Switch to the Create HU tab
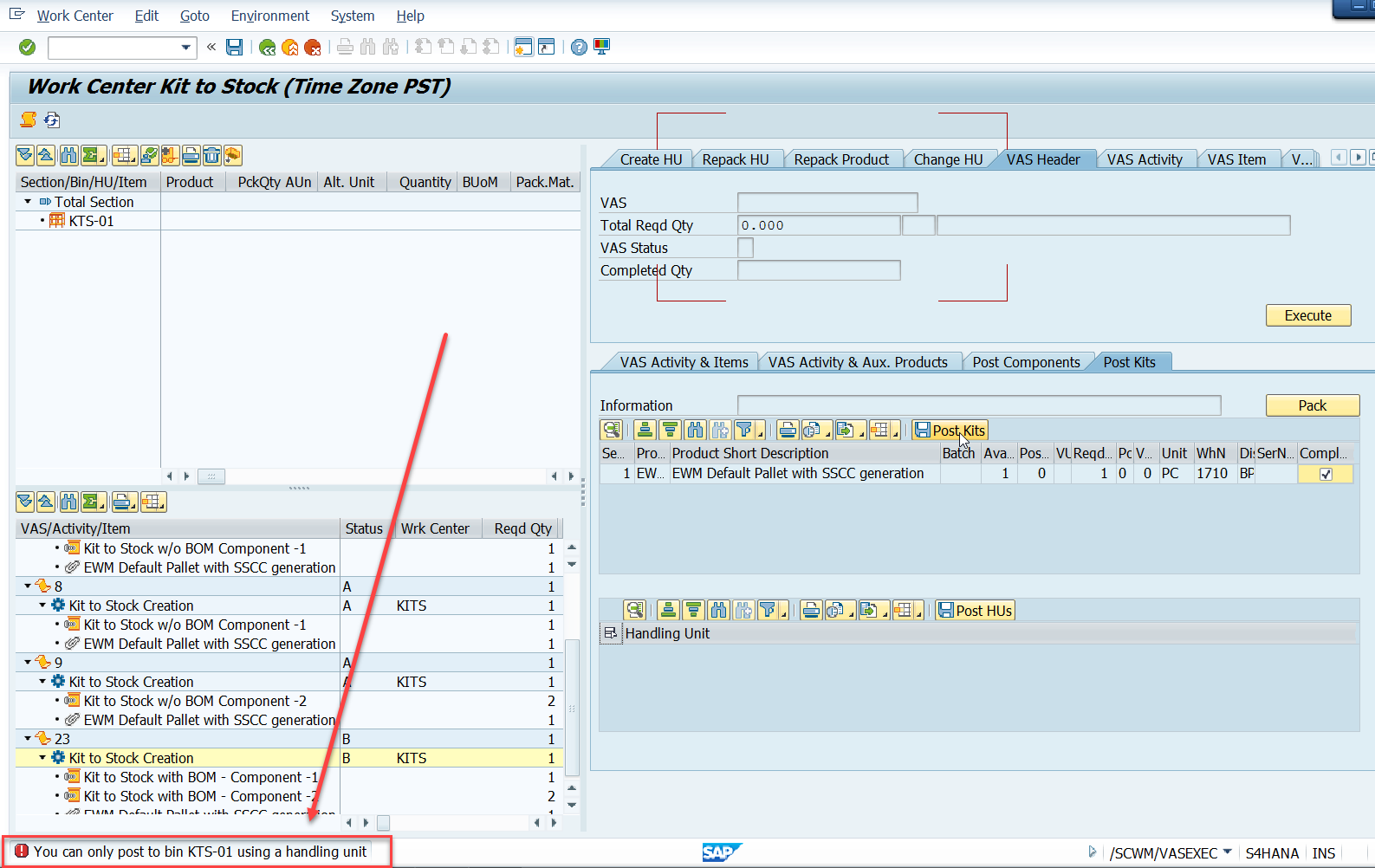The width and height of the screenshot is (1375, 868). click(x=651, y=159)
